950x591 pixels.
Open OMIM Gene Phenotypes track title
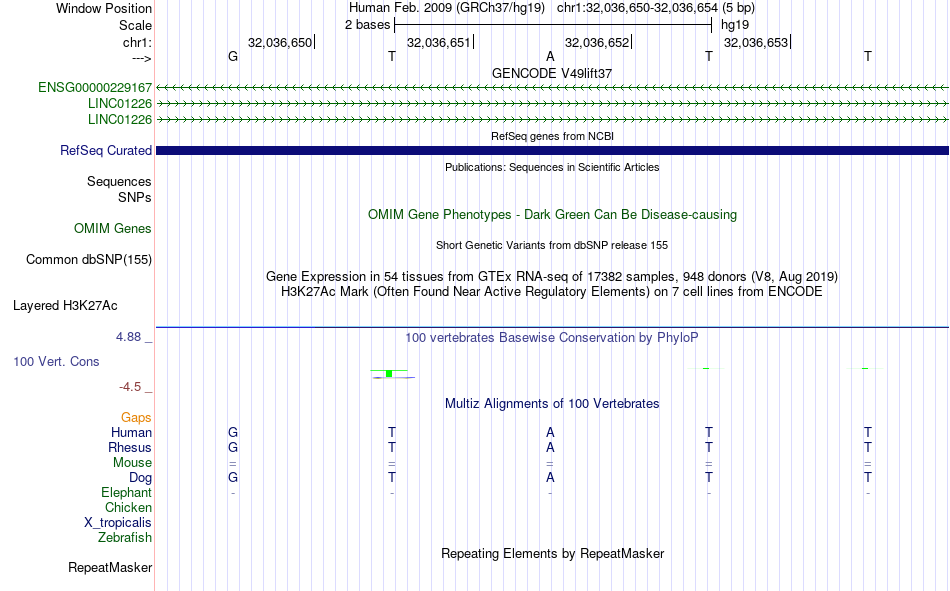tap(552, 215)
